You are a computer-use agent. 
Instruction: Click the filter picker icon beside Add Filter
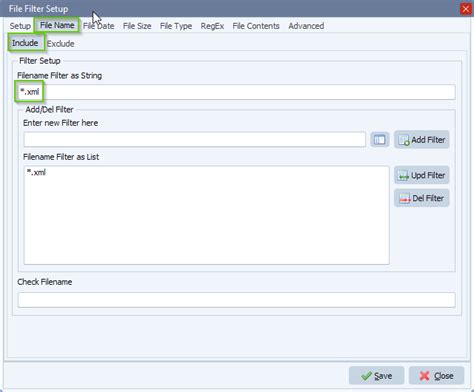(x=380, y=139)
